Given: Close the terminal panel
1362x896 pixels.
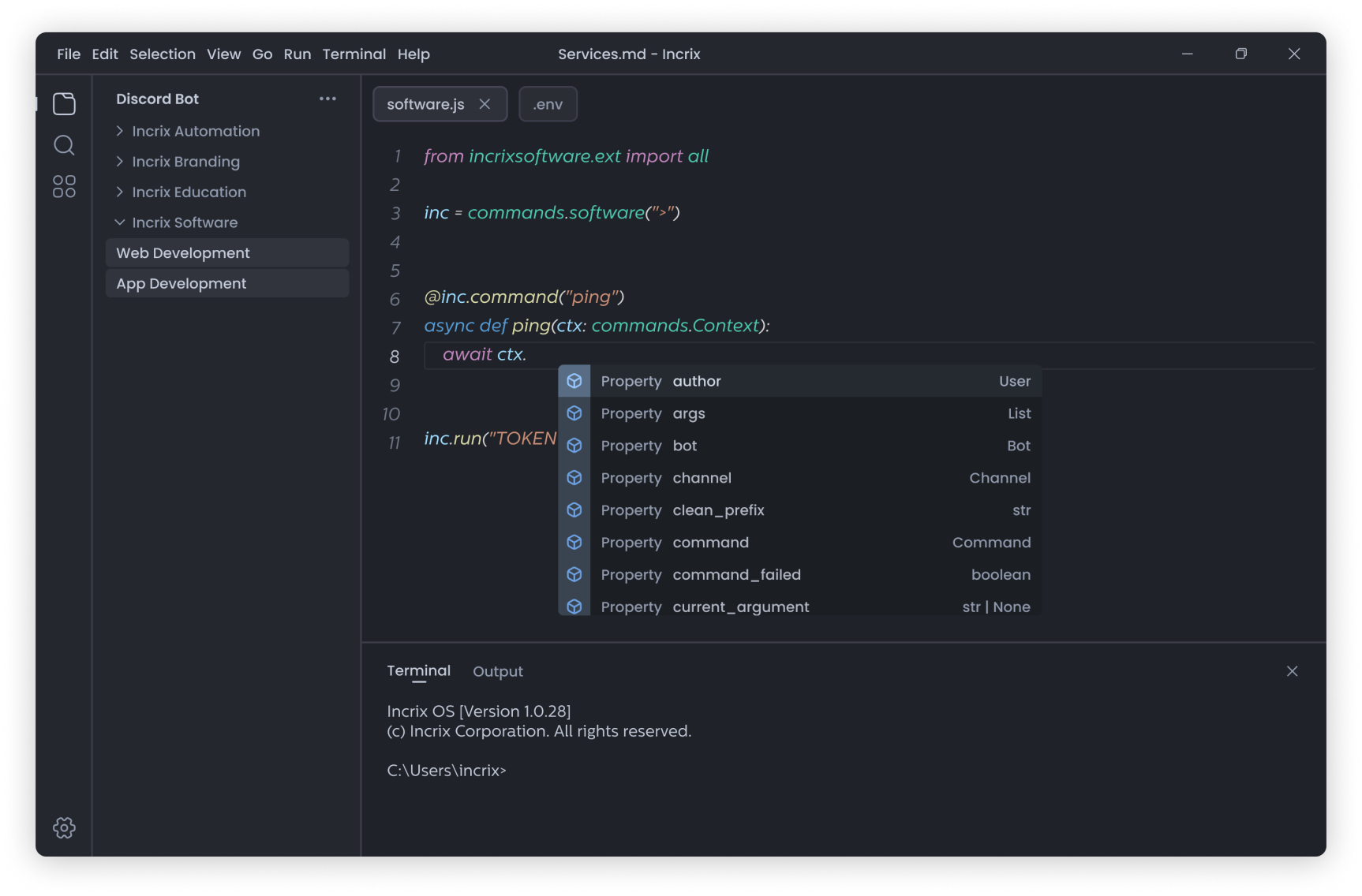Looking at the screenshot, I should pyautogui.click(x=1292, y=671).
